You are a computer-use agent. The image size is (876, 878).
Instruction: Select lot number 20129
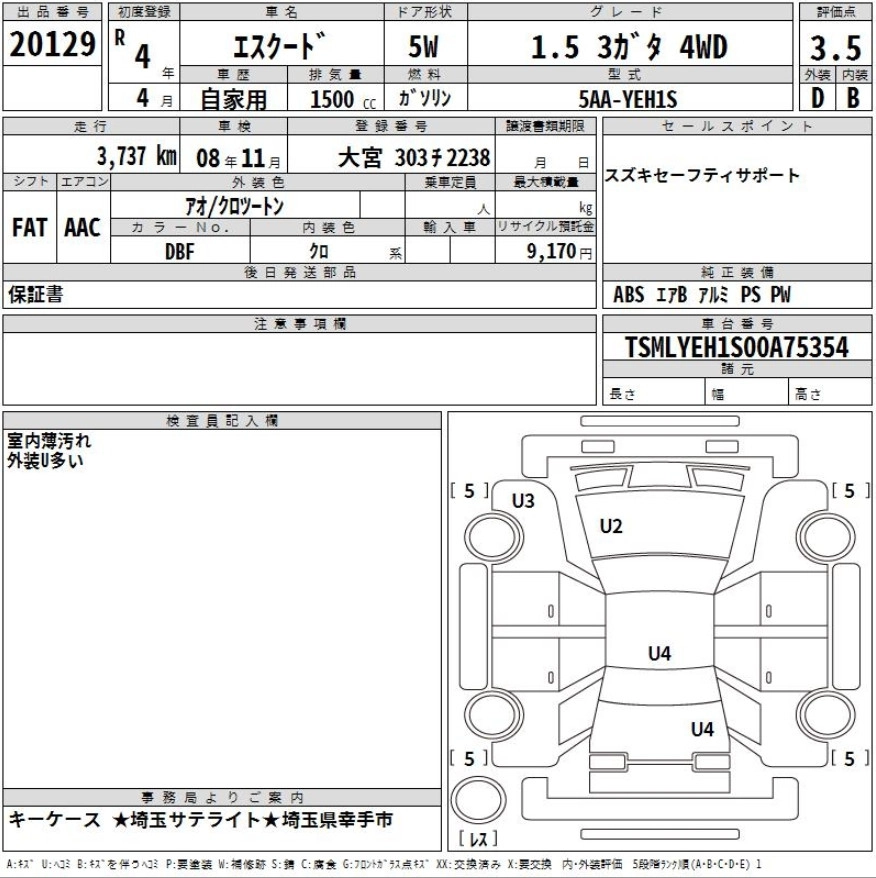click(x=52, y=44)
